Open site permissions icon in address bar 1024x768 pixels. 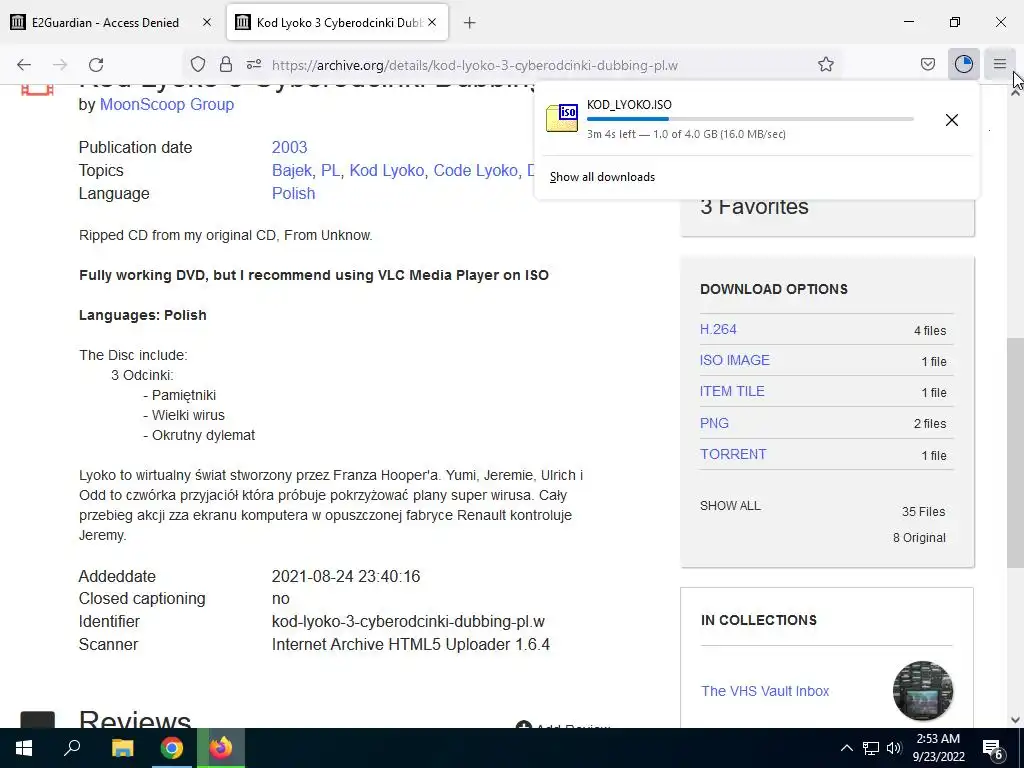pyautogui.click(x=254, y=64)
